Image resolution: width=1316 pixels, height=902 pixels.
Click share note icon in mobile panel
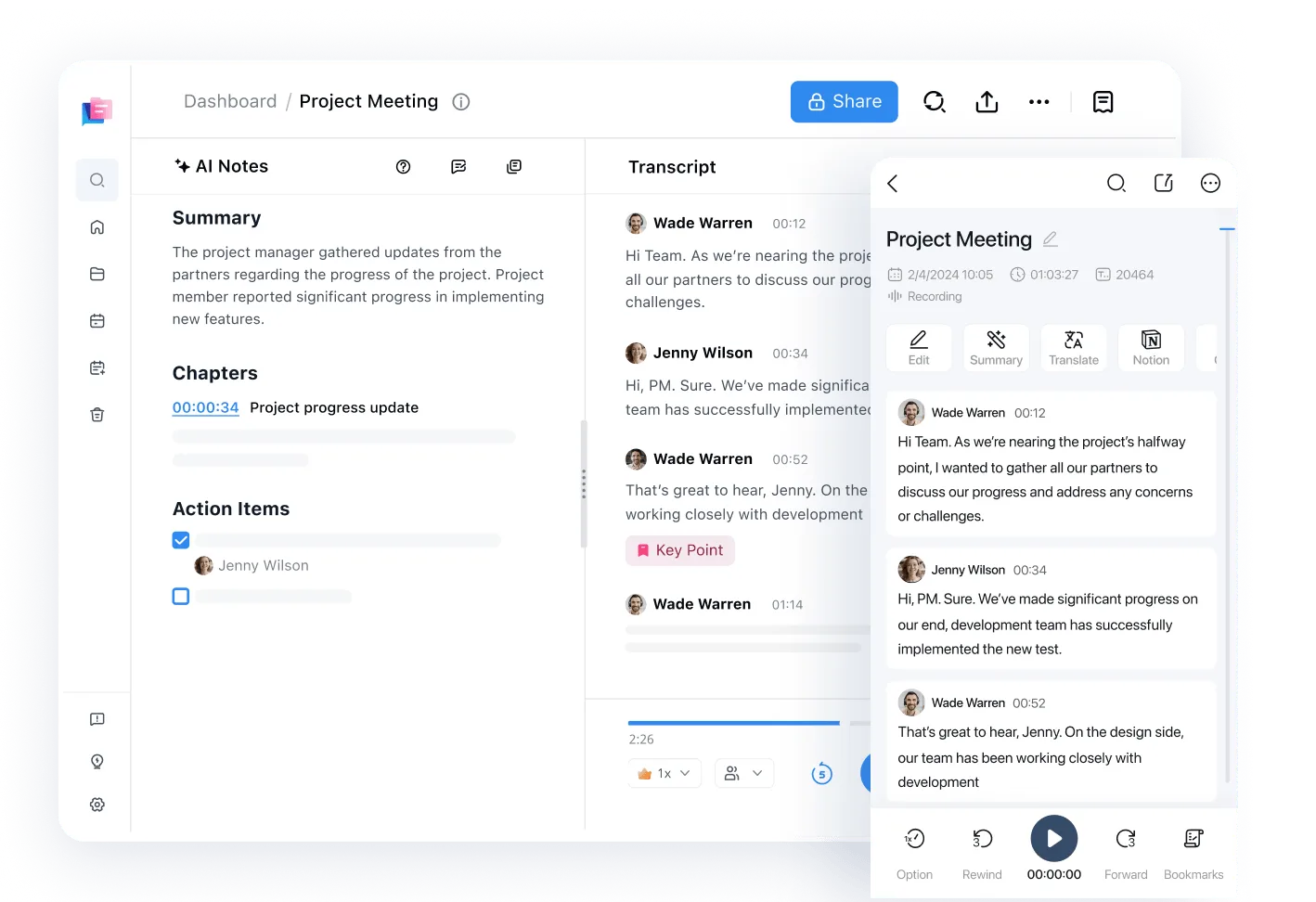coord(1164,184)
